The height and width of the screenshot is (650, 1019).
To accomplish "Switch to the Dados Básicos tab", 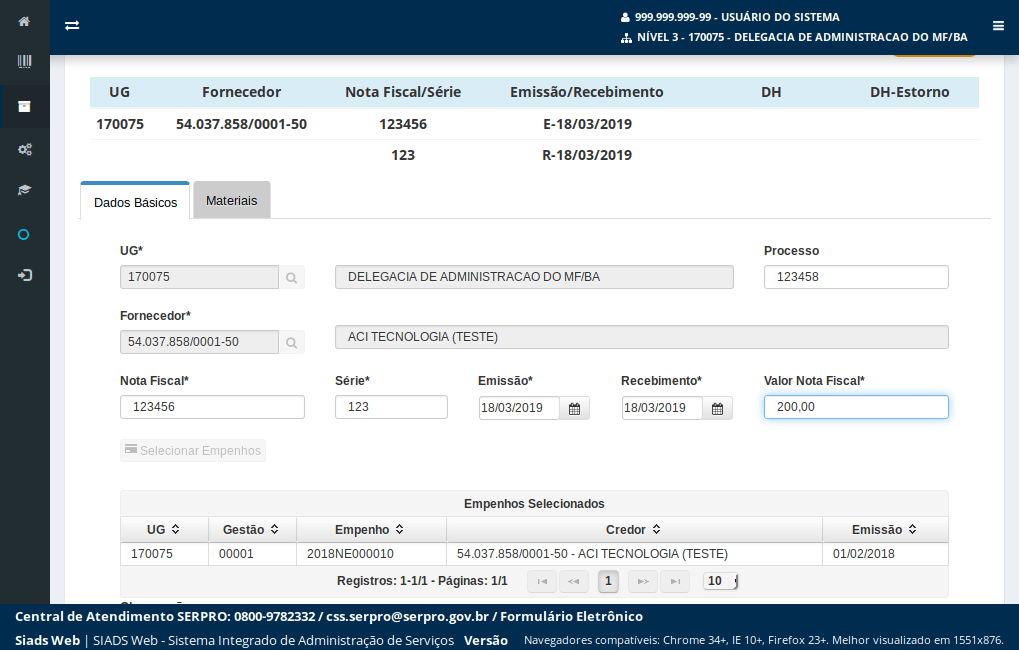I will coord(135,202).
